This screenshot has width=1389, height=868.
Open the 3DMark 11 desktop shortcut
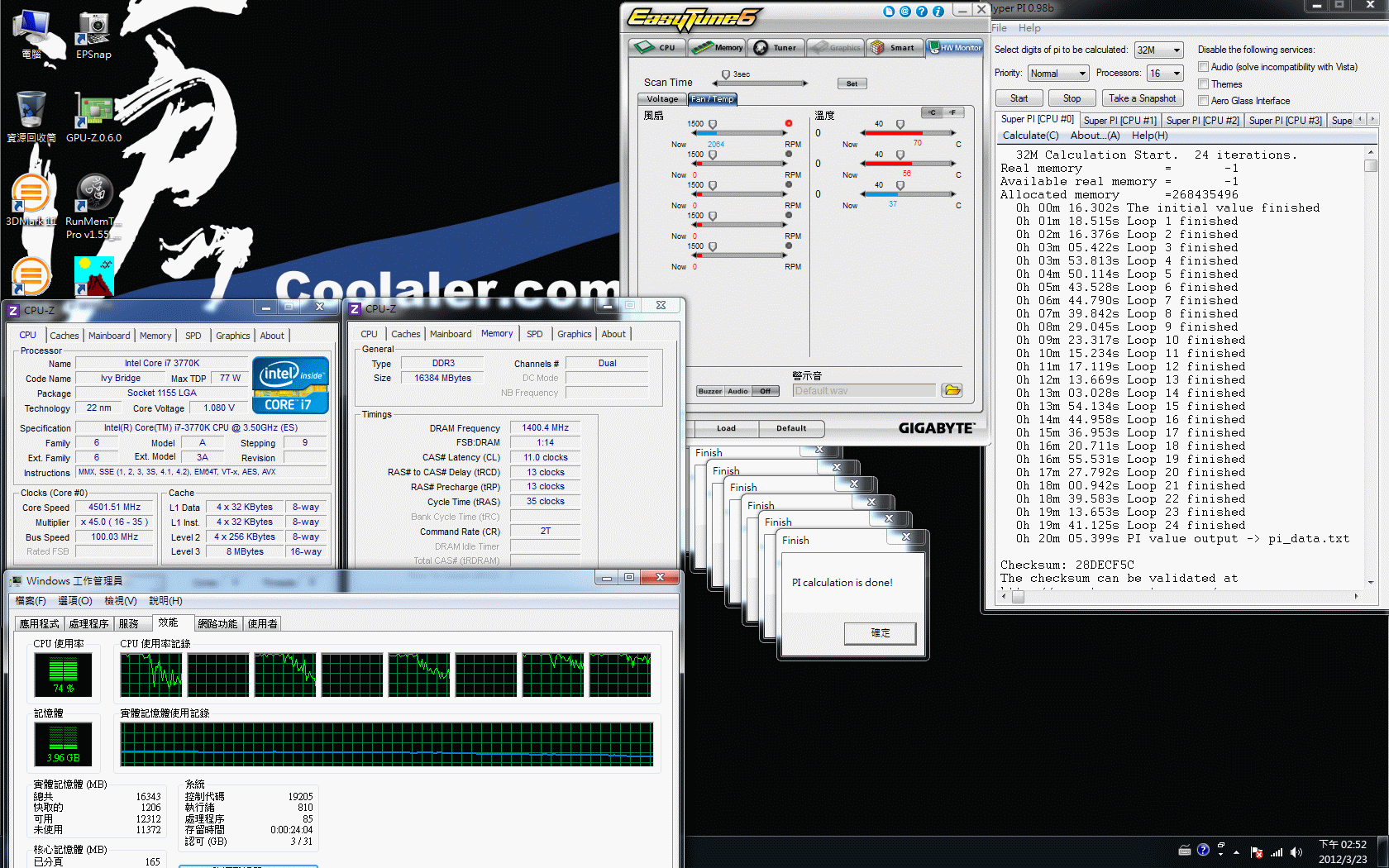[31, 200]
